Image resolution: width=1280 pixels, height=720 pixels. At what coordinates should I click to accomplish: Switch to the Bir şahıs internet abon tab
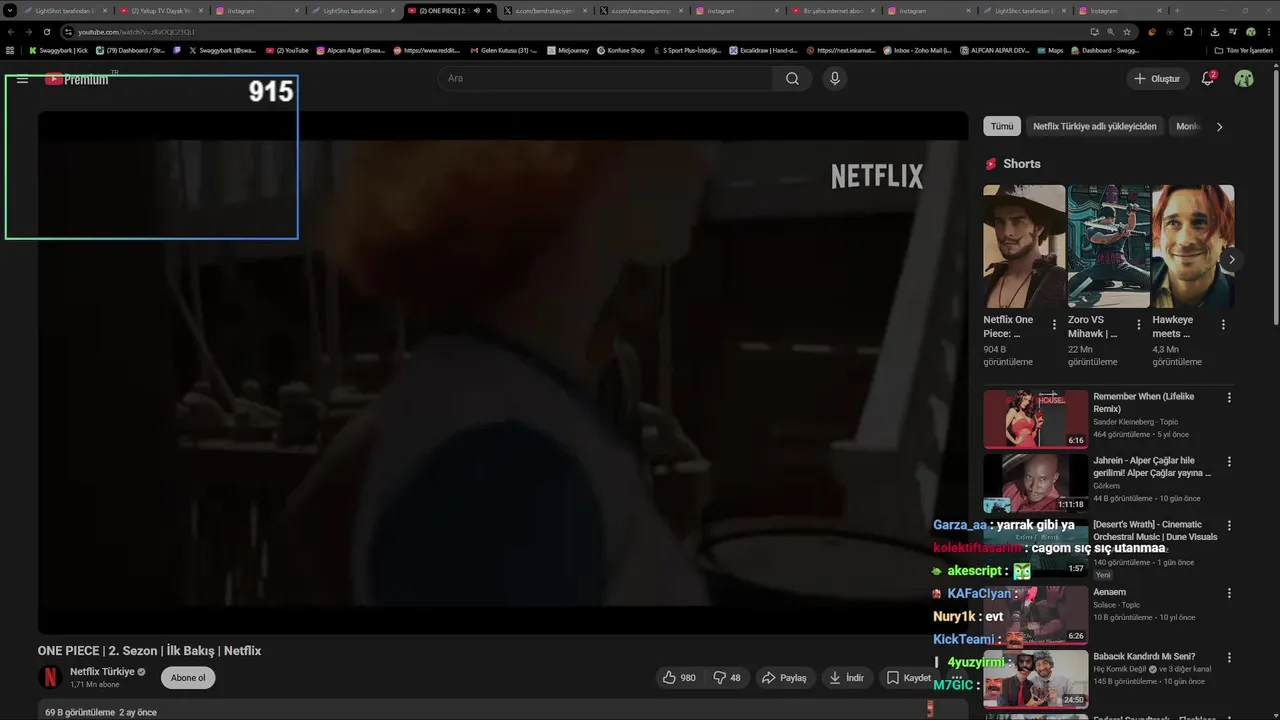coord(832,10)
